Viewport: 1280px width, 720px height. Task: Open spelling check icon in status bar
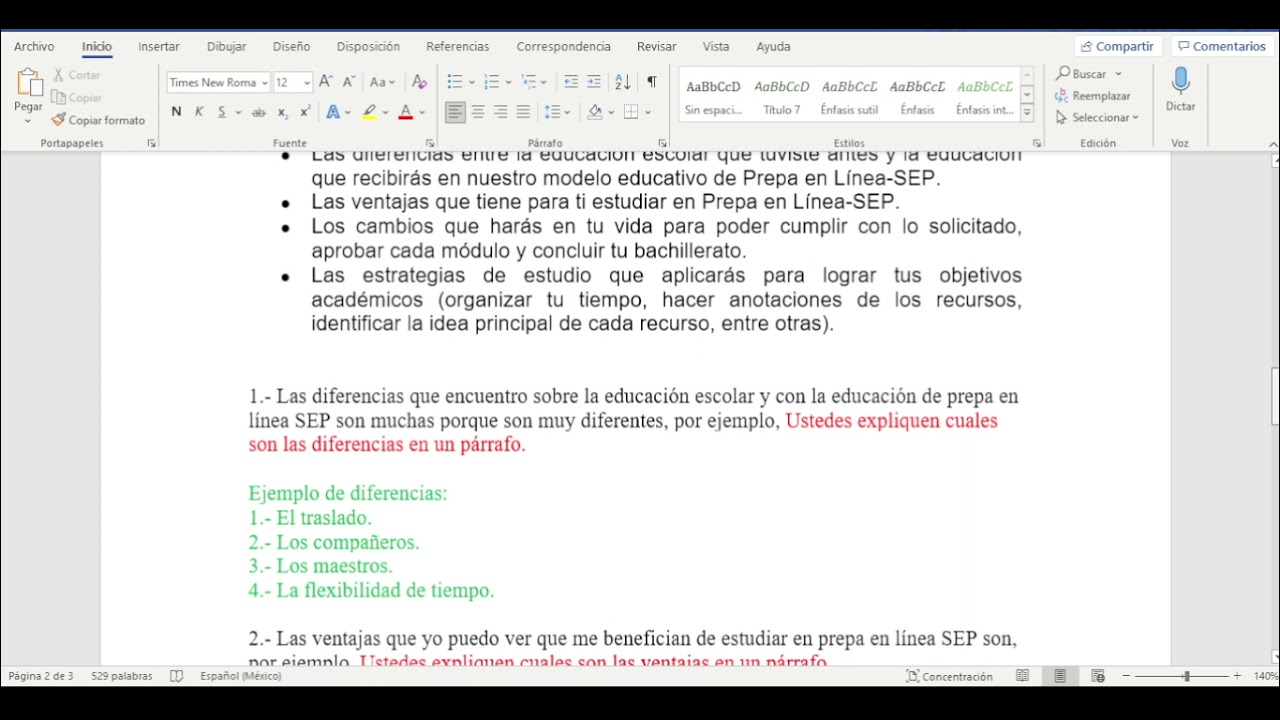pyautogui.click(x=177, y=676)
